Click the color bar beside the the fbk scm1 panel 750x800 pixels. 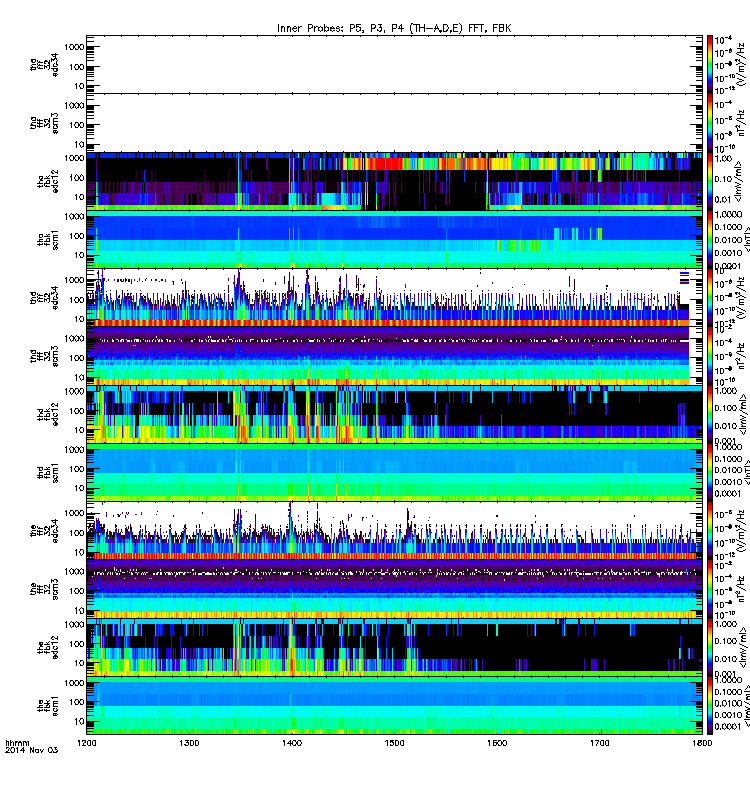coord(710,706)
